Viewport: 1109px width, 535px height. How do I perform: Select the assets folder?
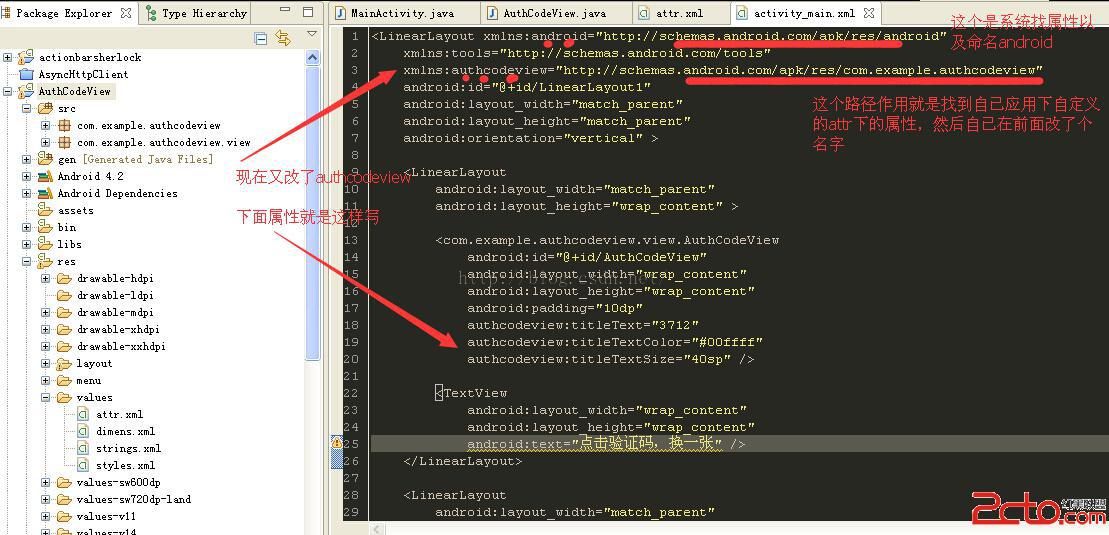(x=76, y=210)
